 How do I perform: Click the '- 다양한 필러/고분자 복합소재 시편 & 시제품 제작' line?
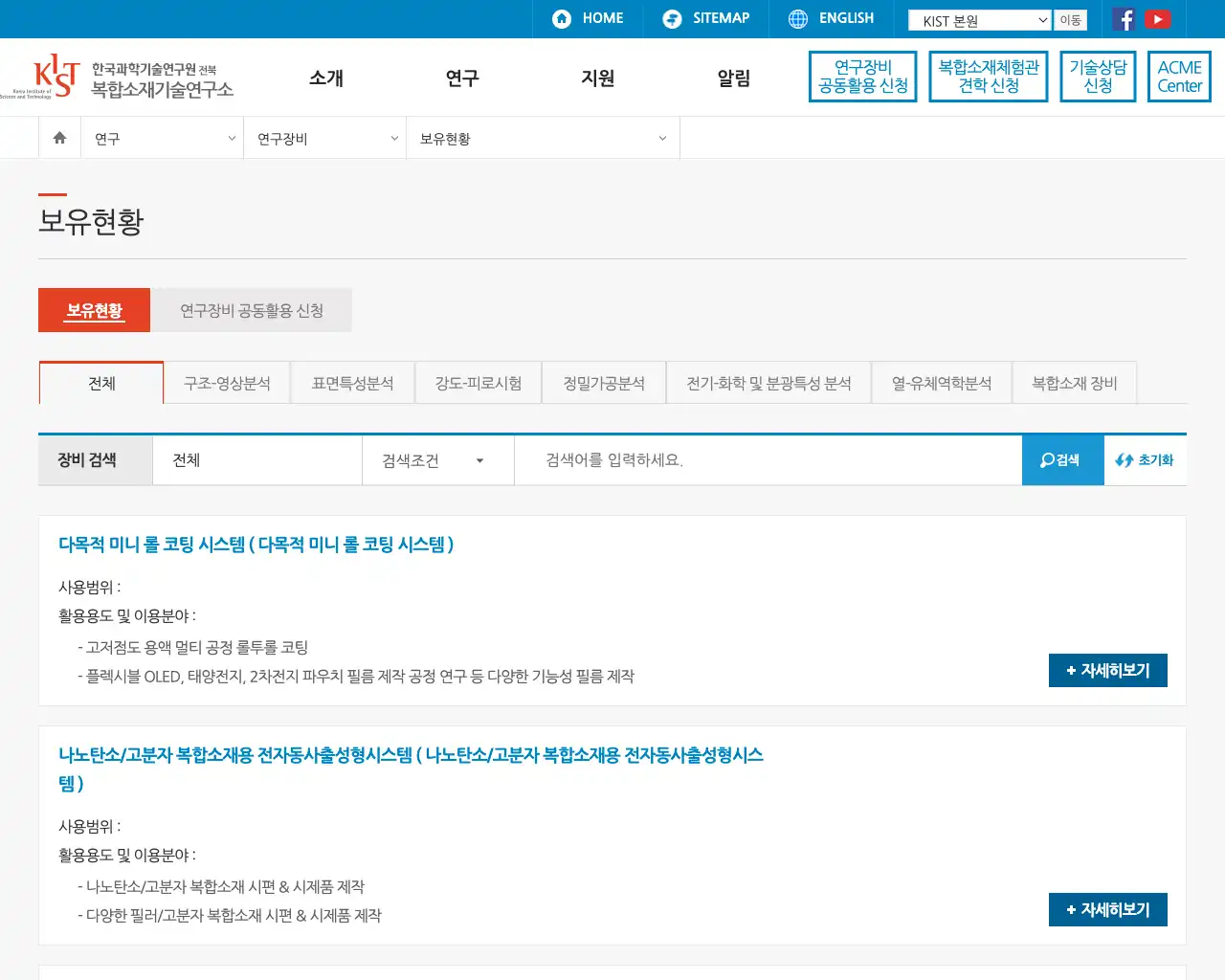(230, 916)
